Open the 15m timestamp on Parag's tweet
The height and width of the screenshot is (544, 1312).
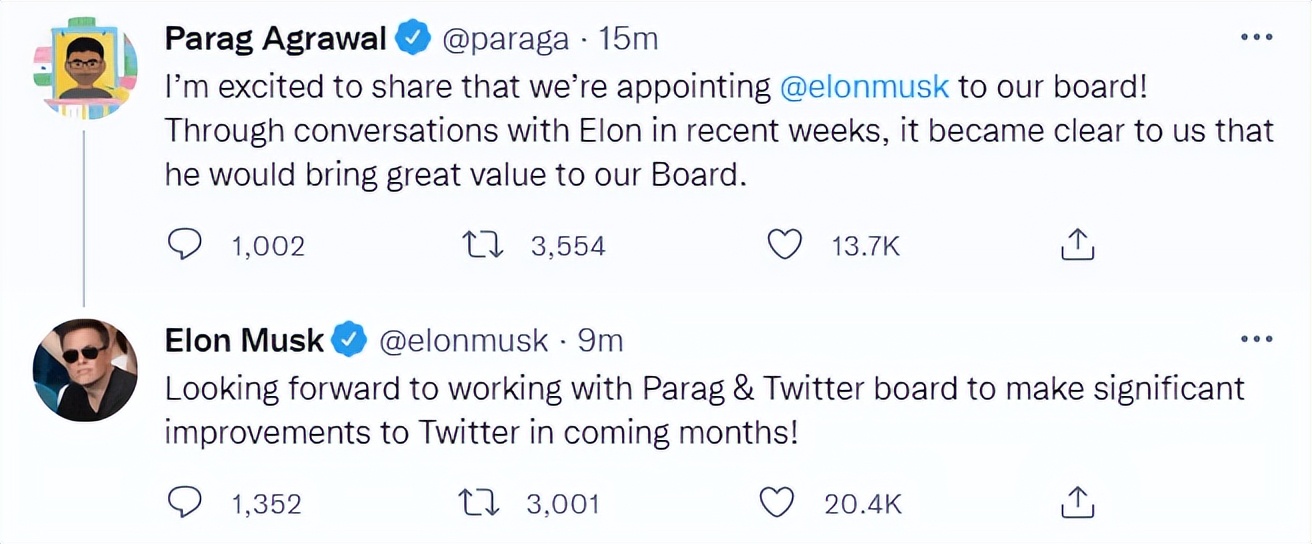627,39
